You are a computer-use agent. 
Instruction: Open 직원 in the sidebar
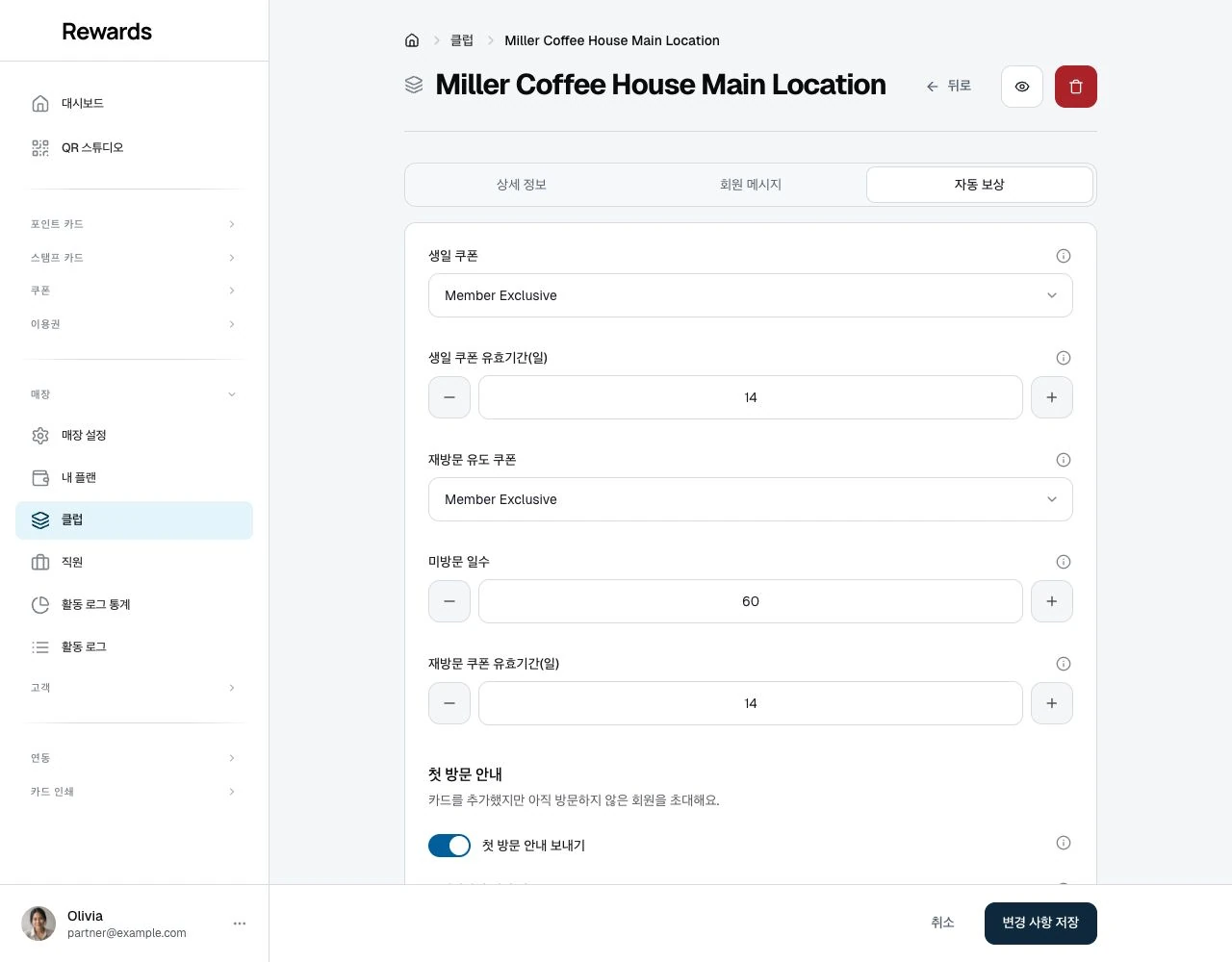coord(134,563)
